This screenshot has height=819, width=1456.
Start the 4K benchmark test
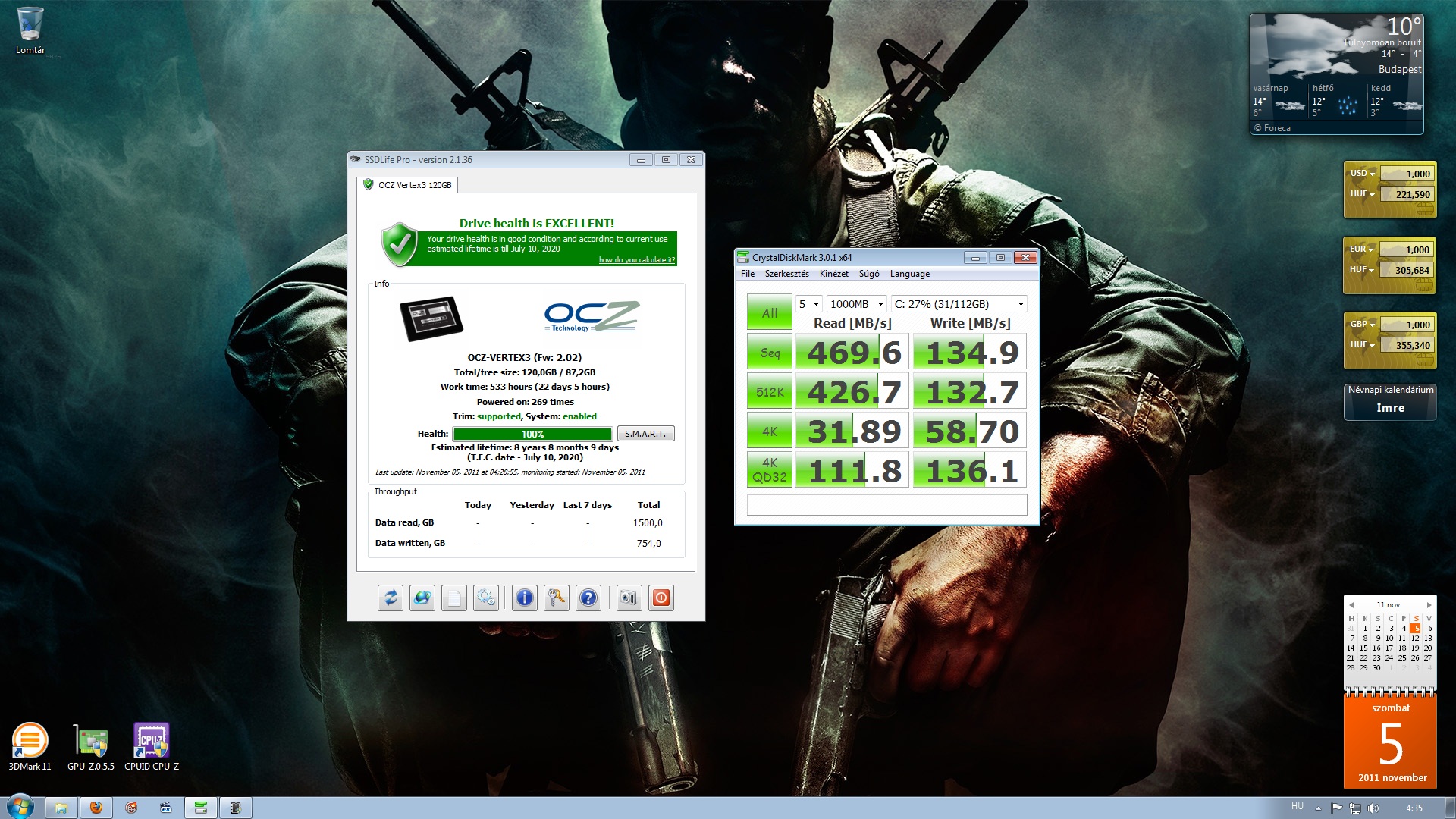[770, 431]
